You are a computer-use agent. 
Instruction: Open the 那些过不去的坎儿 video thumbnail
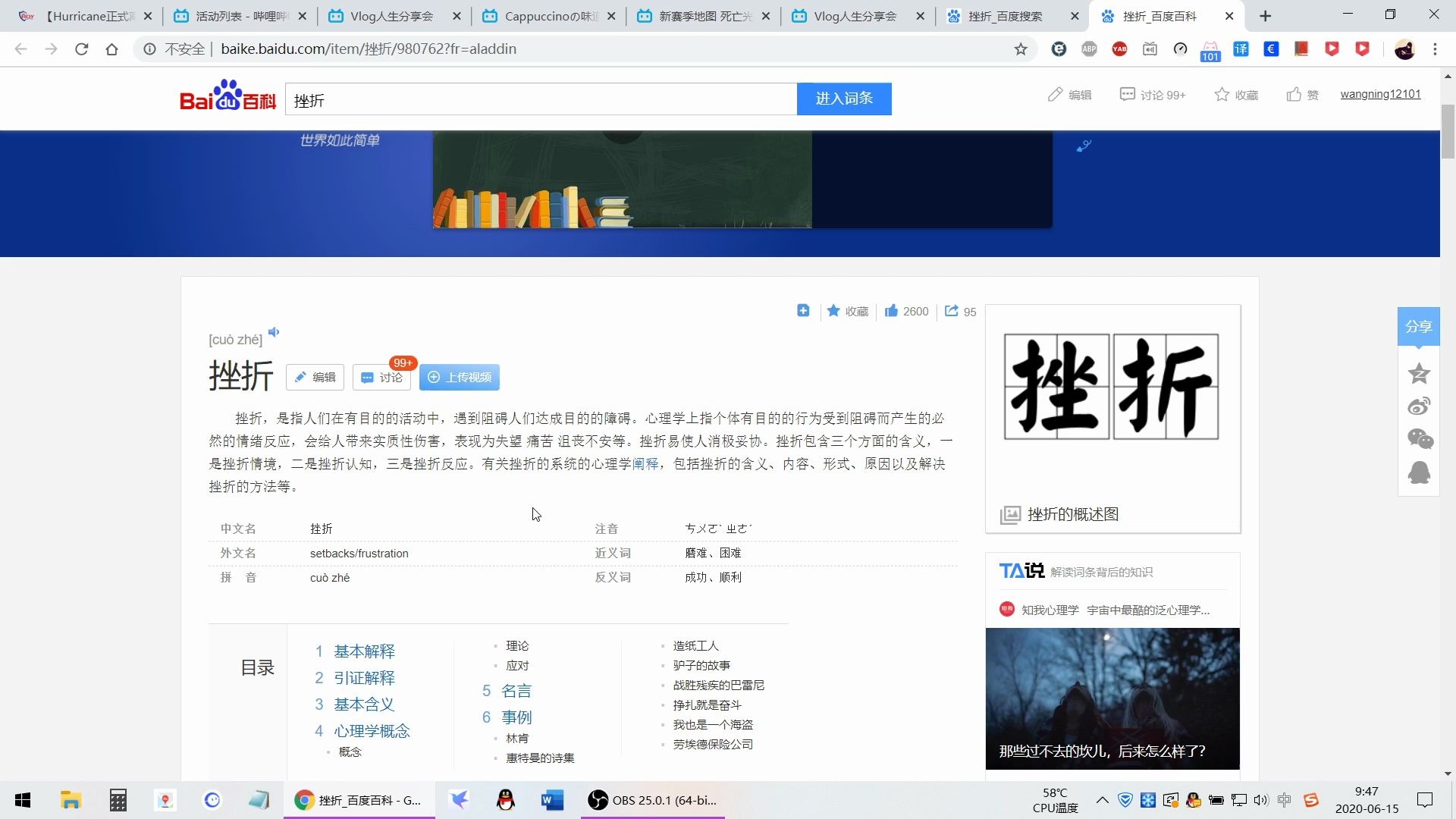[1112, 698]
